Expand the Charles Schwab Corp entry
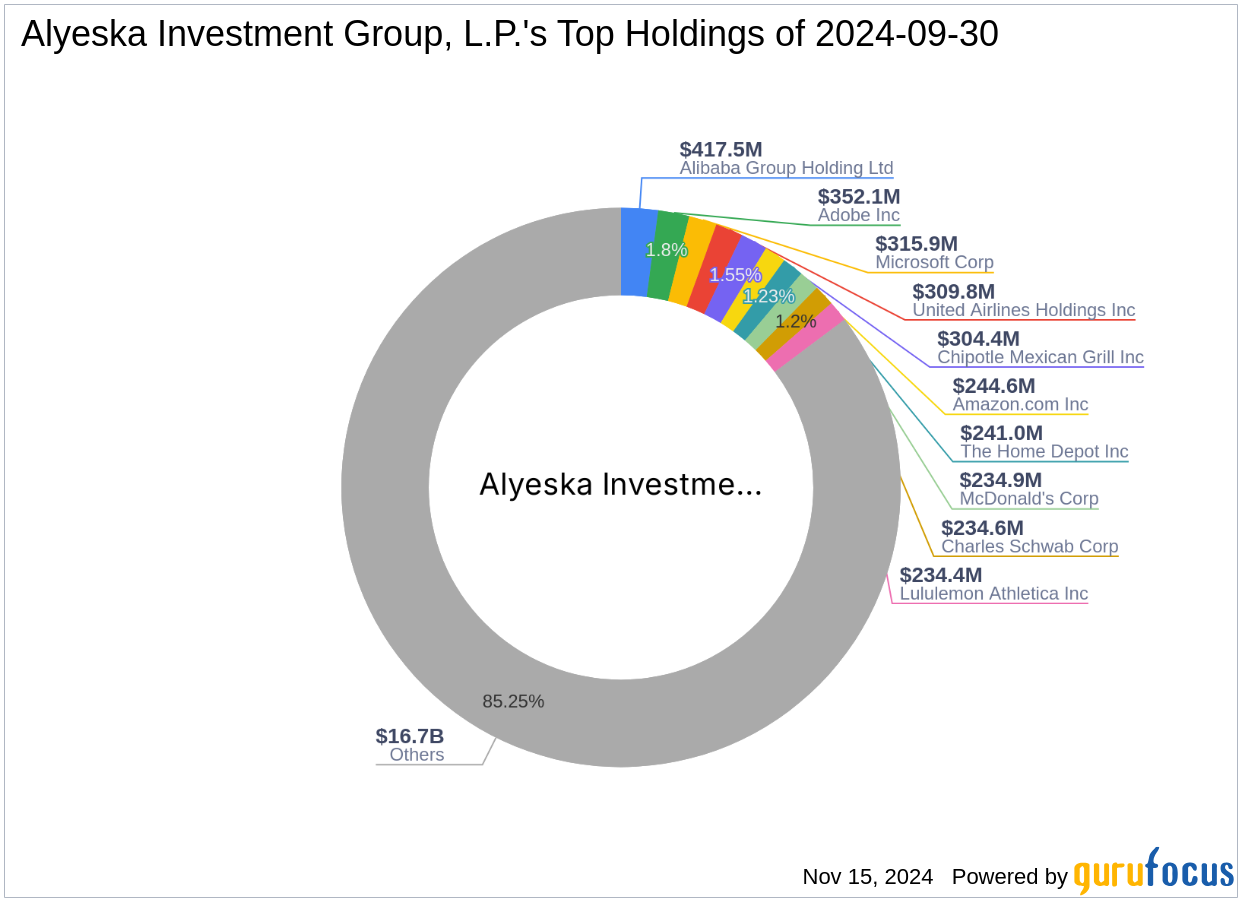The height and width of the screenshot is (902, 1242). (x=1030, y=547)
